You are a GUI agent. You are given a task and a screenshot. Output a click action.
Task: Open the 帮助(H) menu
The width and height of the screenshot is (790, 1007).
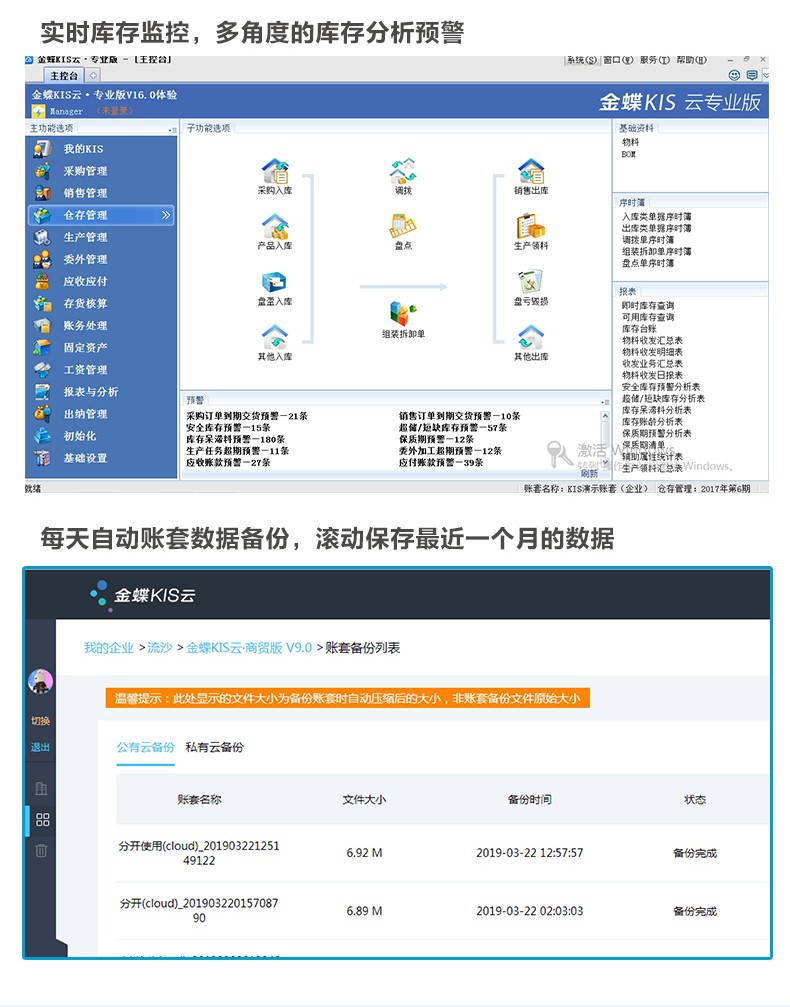click(691, 60)
